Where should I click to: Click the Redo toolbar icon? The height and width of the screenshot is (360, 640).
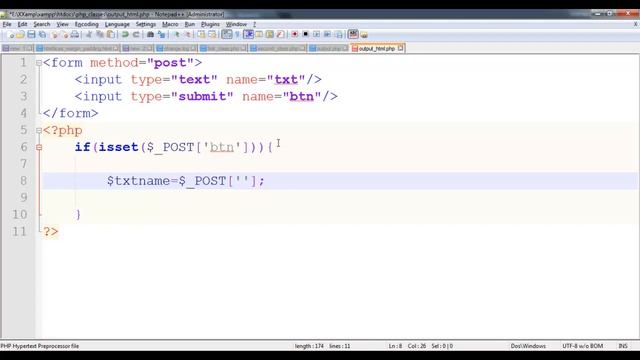click(x=136, y=35)
